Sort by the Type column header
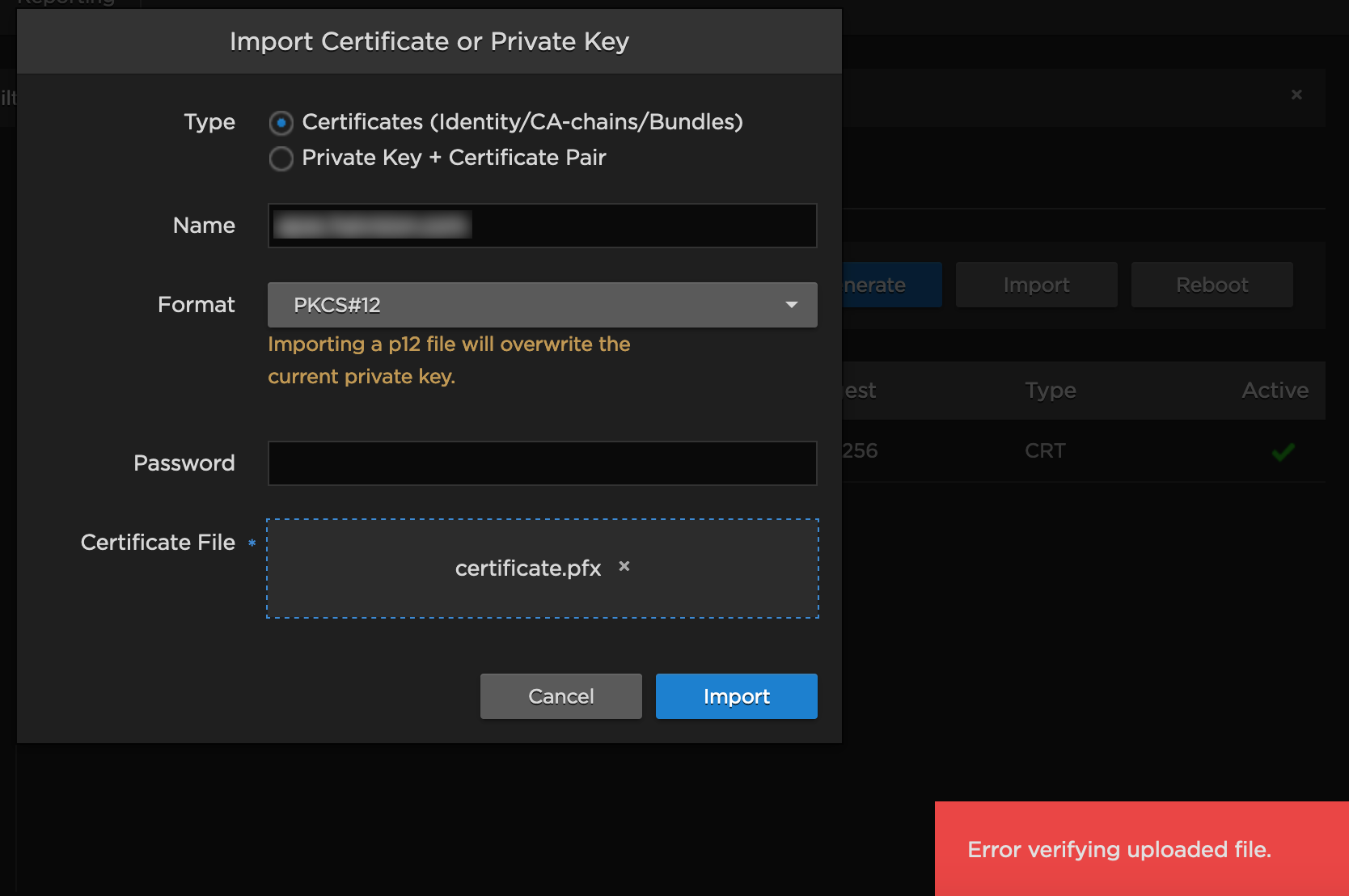 coord(1050,391)
